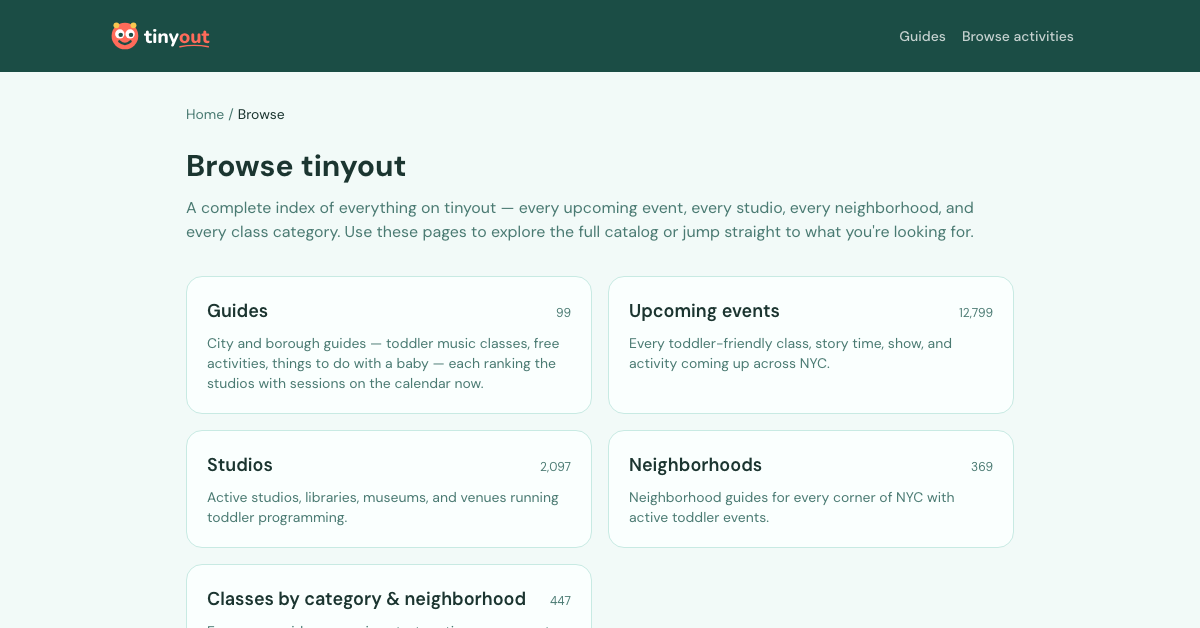
Task: Click the Upcoming events description text
Action: 790,353
